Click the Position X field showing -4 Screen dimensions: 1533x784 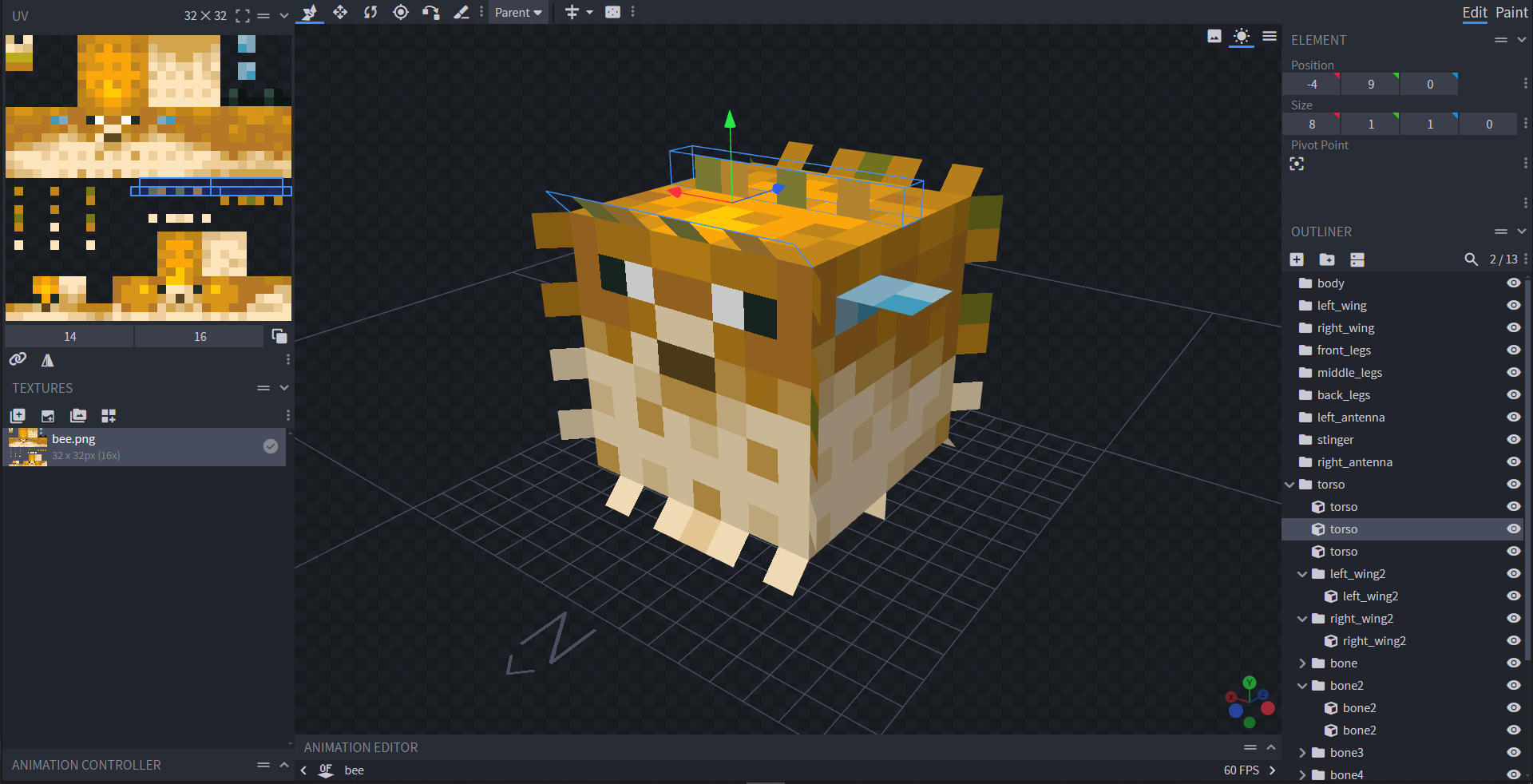click(1312, 84)
